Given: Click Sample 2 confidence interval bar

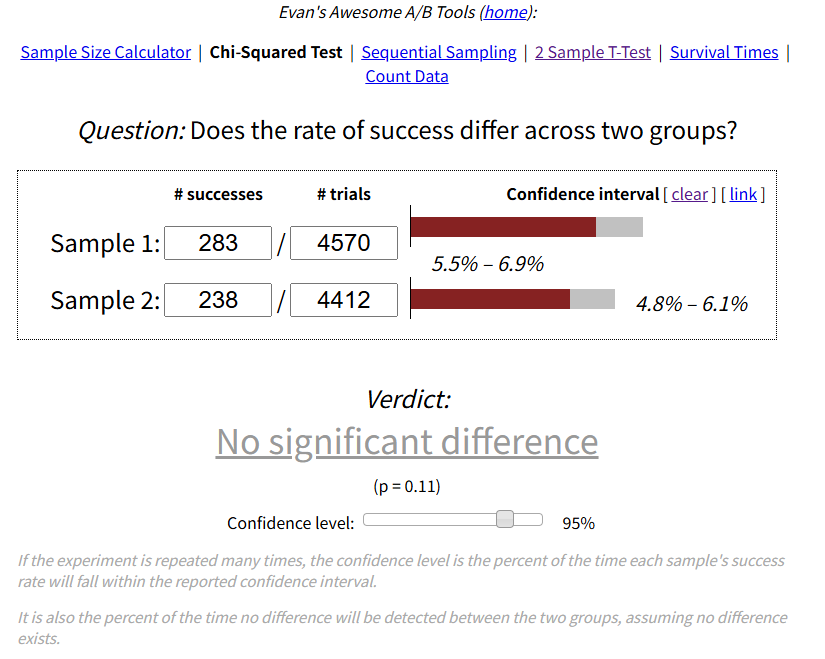Looking at the screenshot, I should coord(512,299).
